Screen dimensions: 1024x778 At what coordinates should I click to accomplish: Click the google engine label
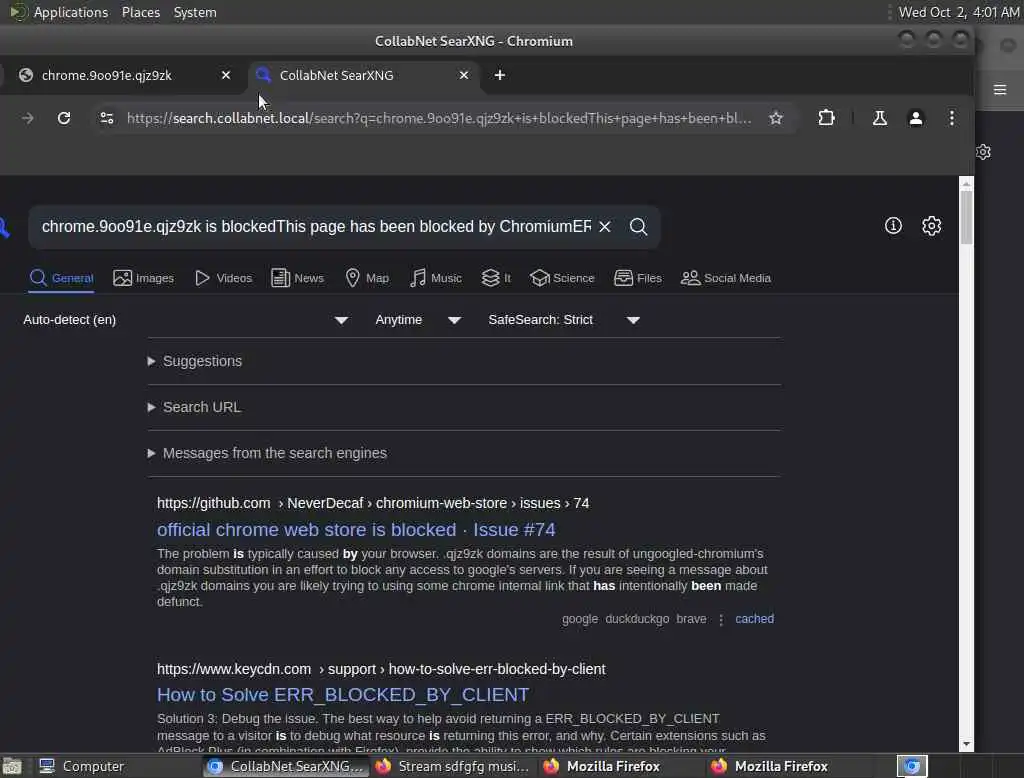click(580, 619)
